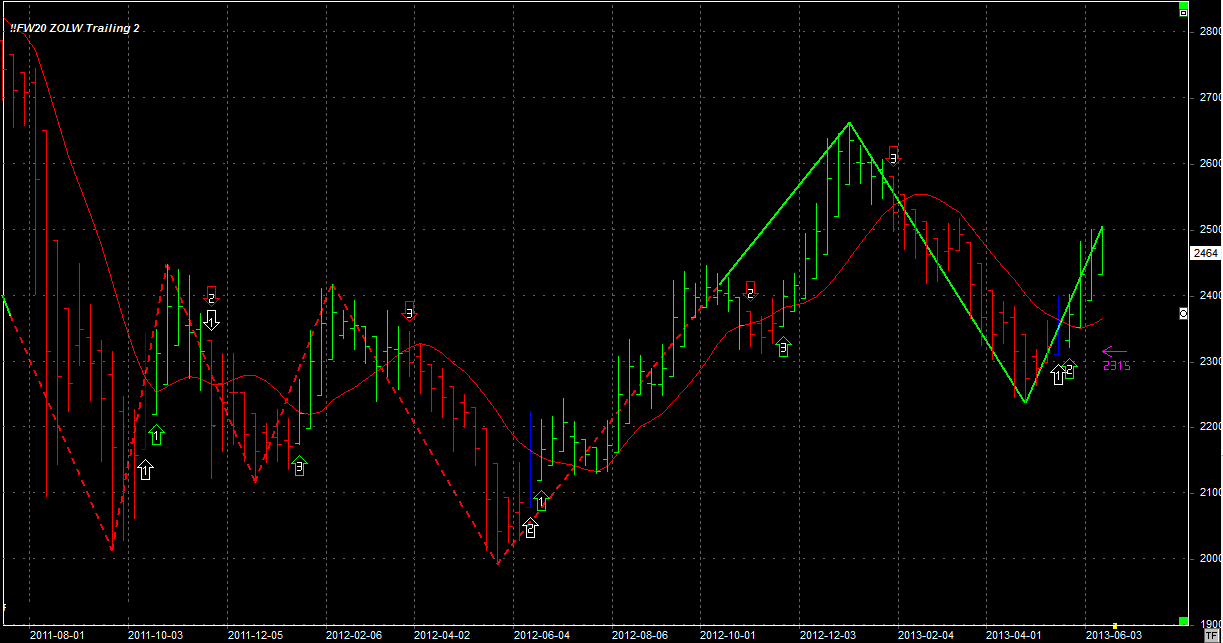Click the magenta arrow marking 2315
1223x643 pixels.
coord(1114,351)
